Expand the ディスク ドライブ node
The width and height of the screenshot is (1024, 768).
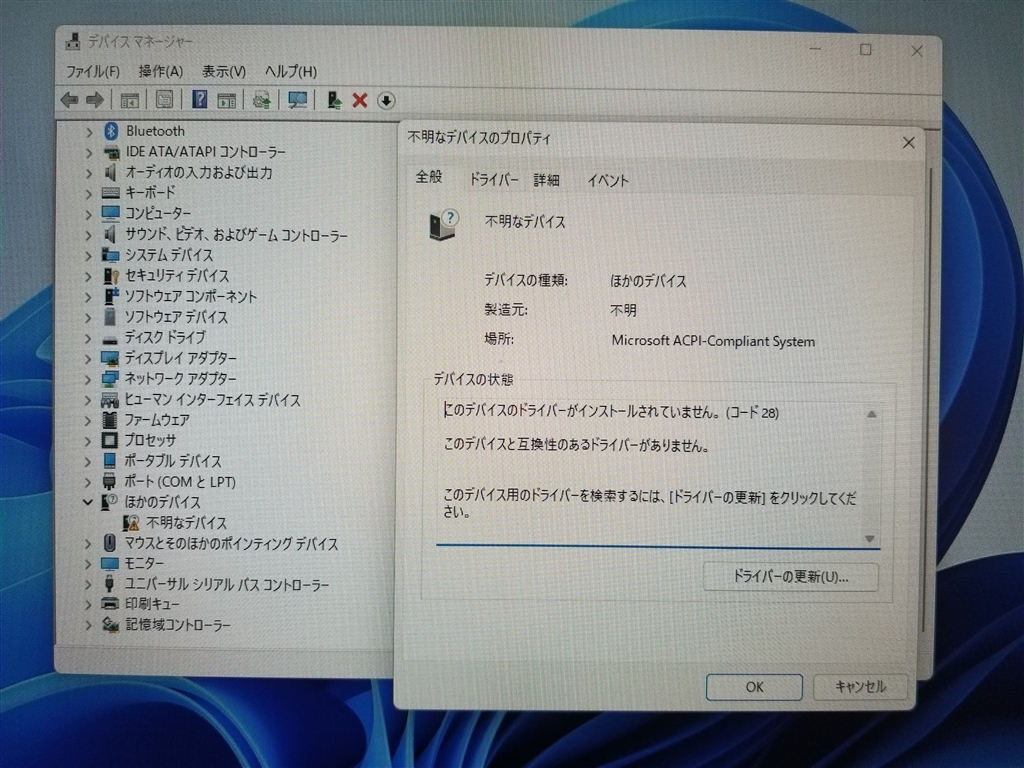[x=89, y=338]
